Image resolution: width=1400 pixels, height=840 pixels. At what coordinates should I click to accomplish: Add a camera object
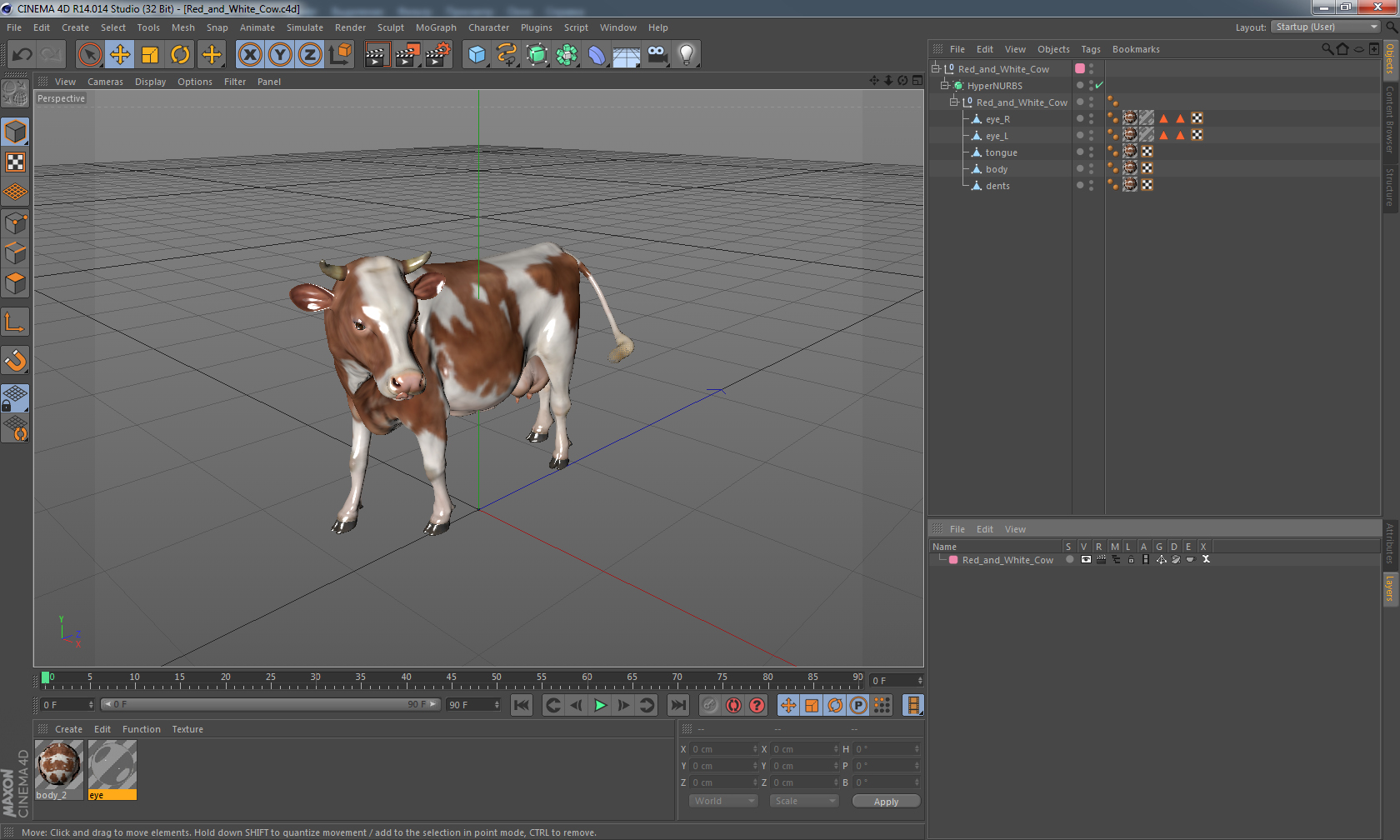[657, 55]
